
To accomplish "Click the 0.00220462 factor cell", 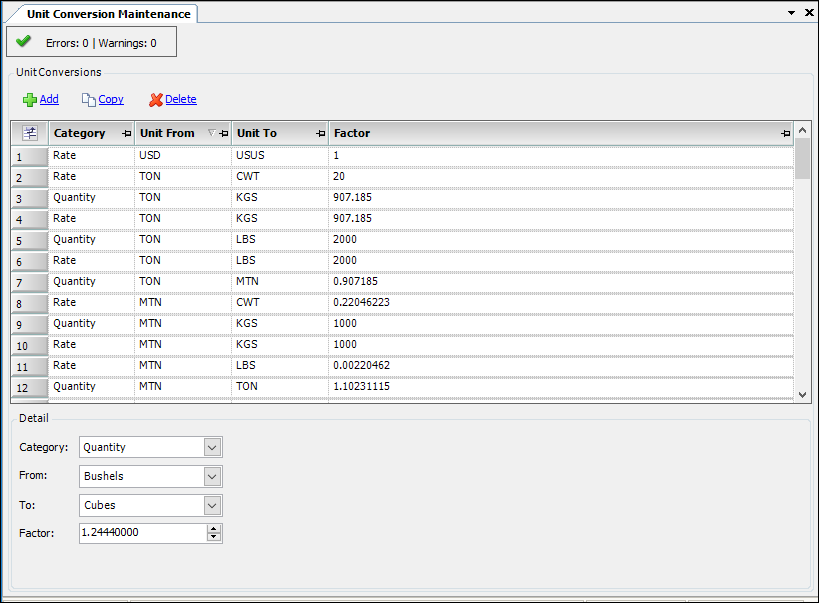I will (561, 365).
